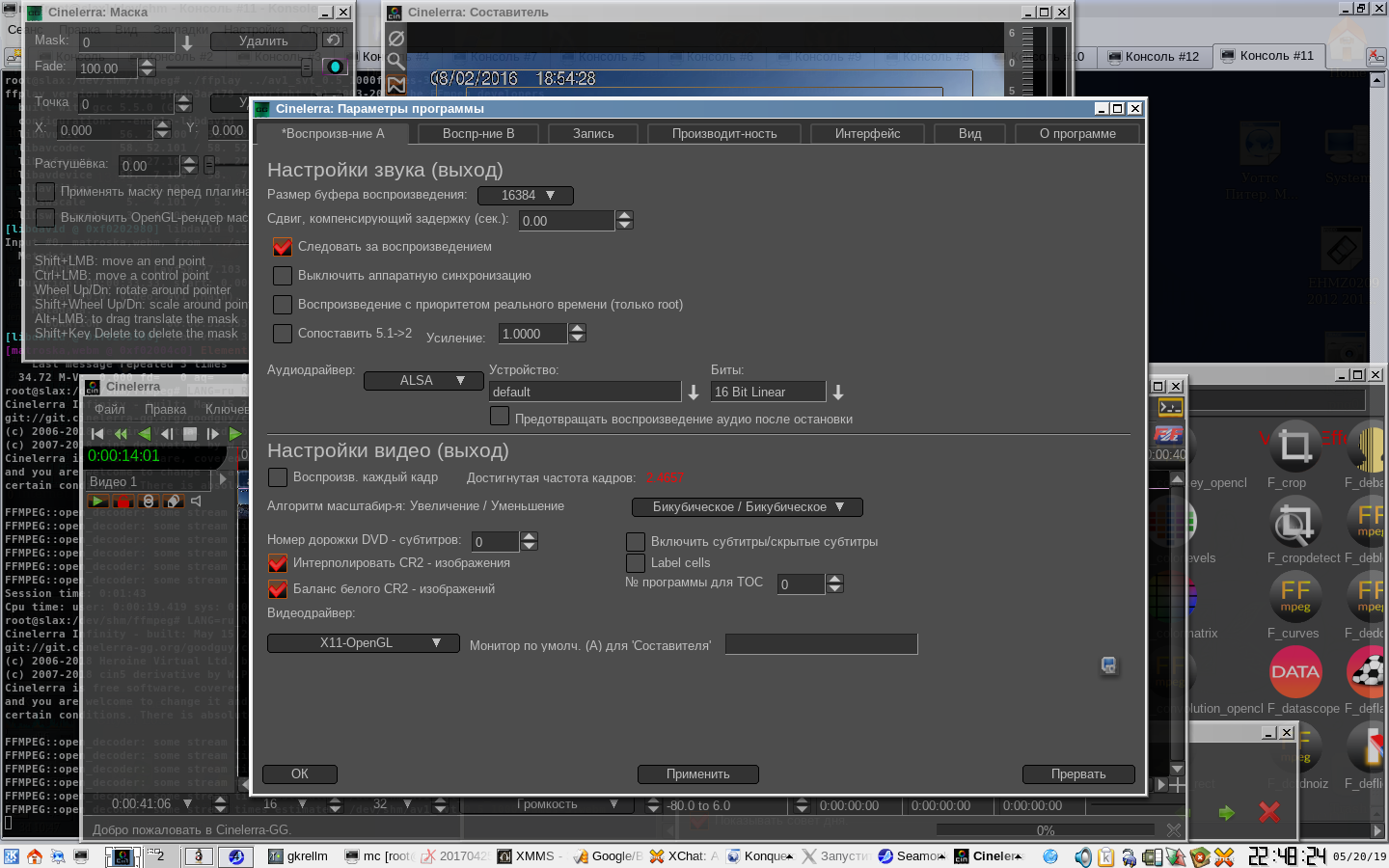
Task: Click the green forward play icon
Action: (235, 434)
